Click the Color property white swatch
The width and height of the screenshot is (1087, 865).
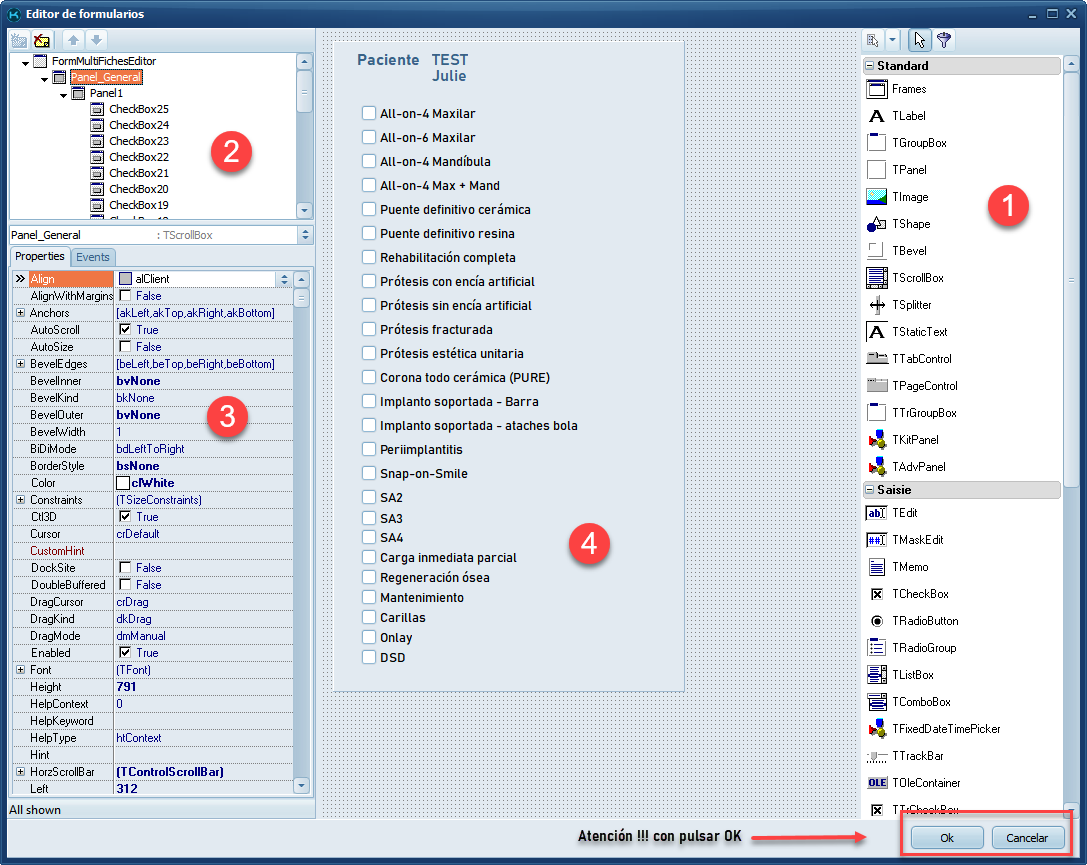[x=123, y=483]
